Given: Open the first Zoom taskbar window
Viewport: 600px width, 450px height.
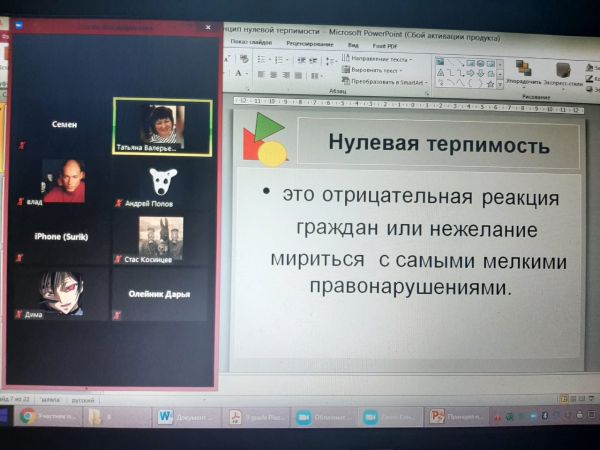Looking at the screenshot, I should point(303,417).
